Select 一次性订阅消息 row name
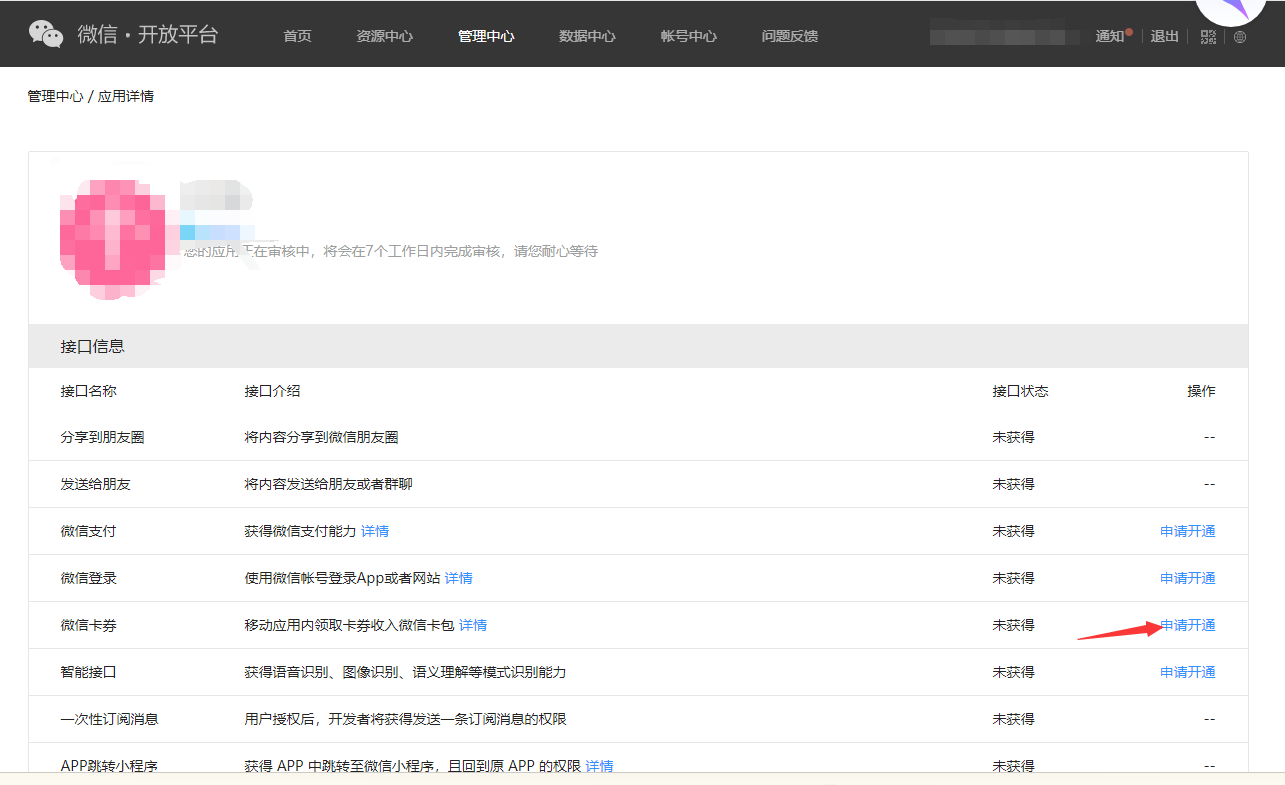Viewport: 1285px width, 785px height. coord(110,719)
